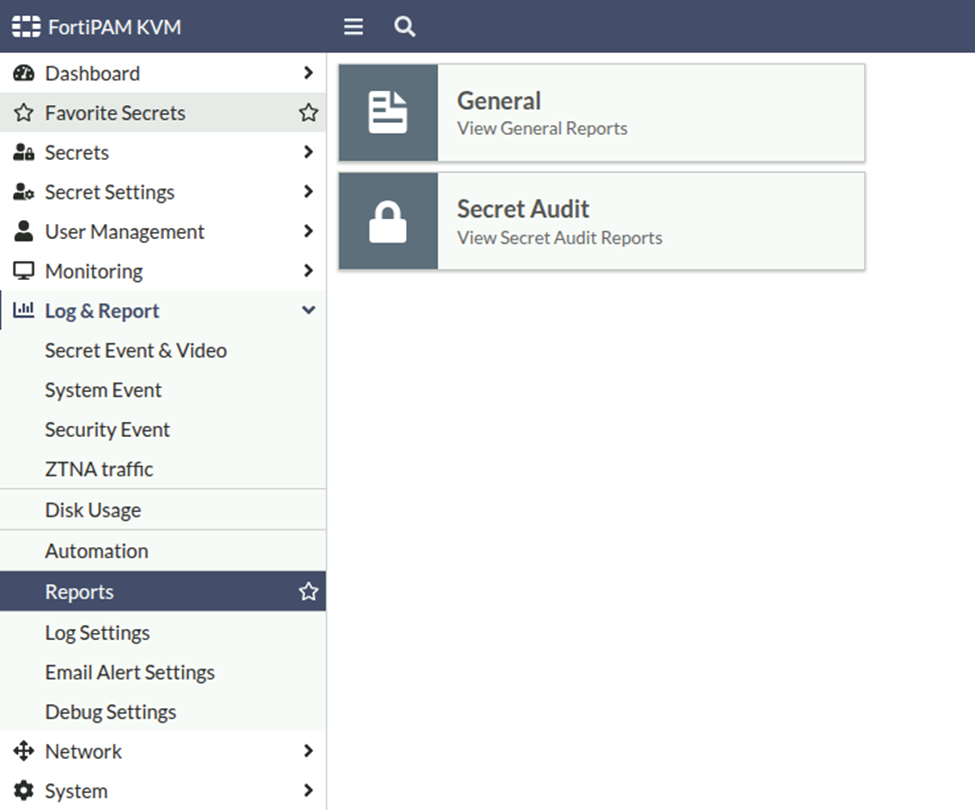Click the Secret Audit padlock icon
The width and height of the screenshot is (975, 810).
[x=388, y=221]
